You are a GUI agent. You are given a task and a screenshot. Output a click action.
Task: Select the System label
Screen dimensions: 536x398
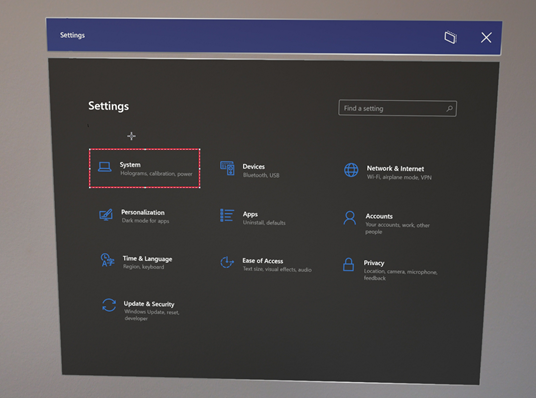coord(130,165)
